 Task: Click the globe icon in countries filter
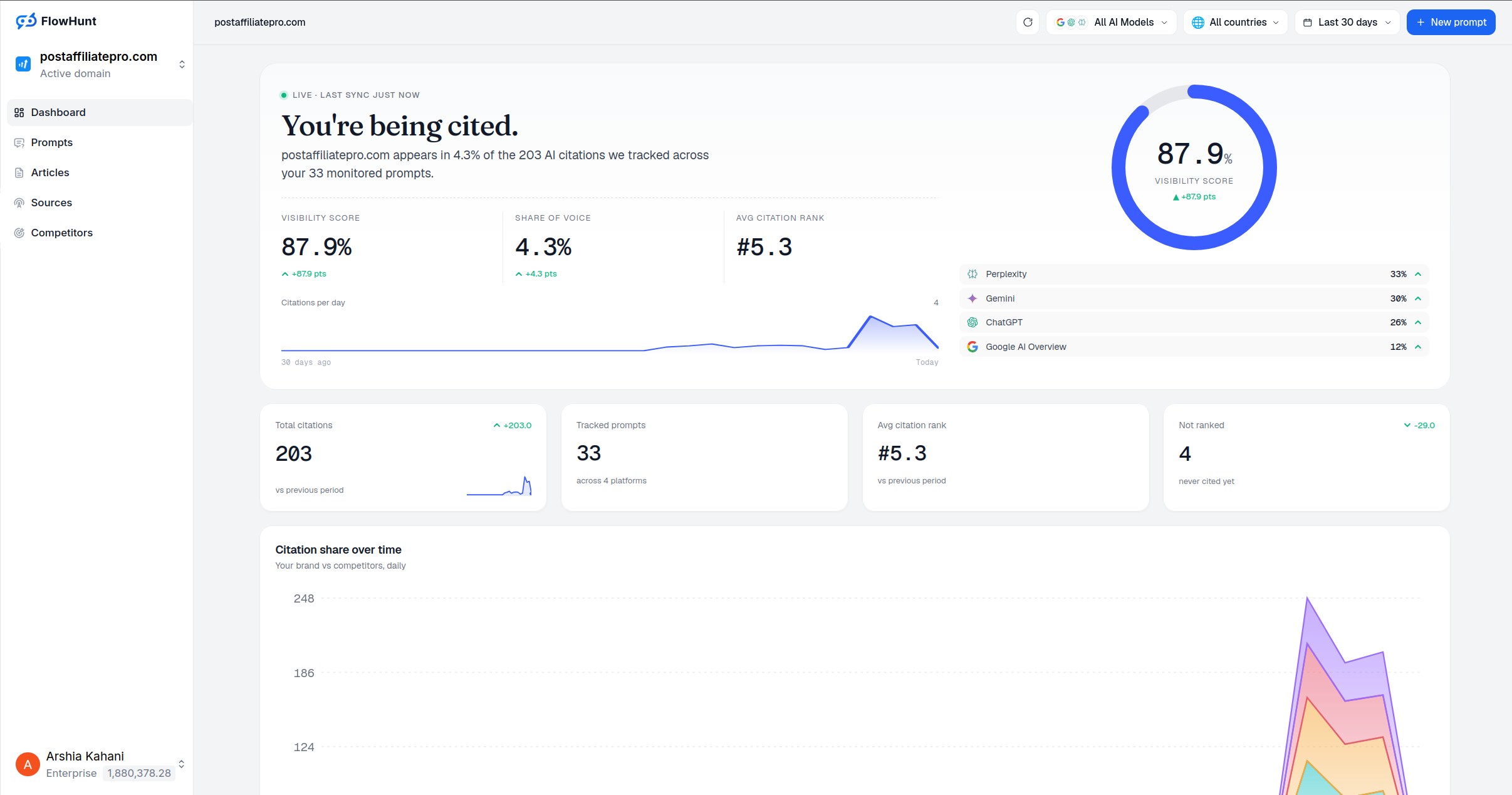click(1198, 23)
